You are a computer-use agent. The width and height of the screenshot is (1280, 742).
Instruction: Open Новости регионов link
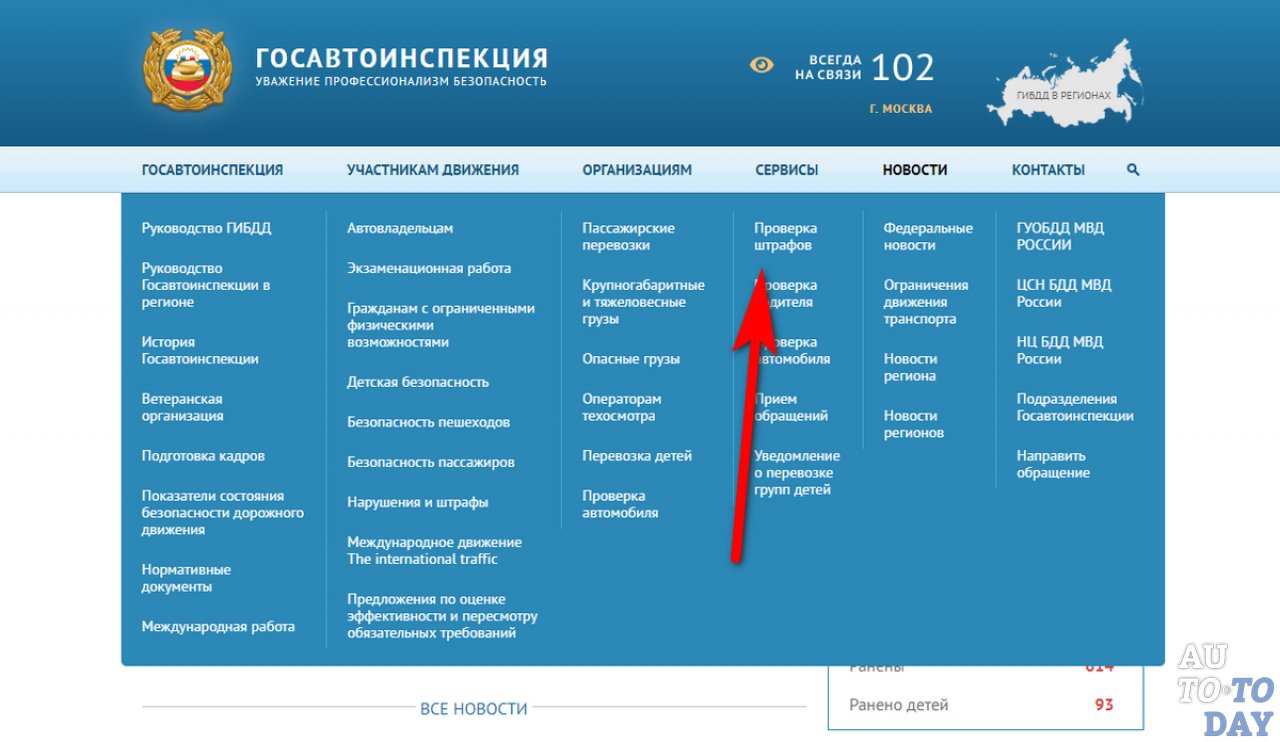tap(914, 424)
